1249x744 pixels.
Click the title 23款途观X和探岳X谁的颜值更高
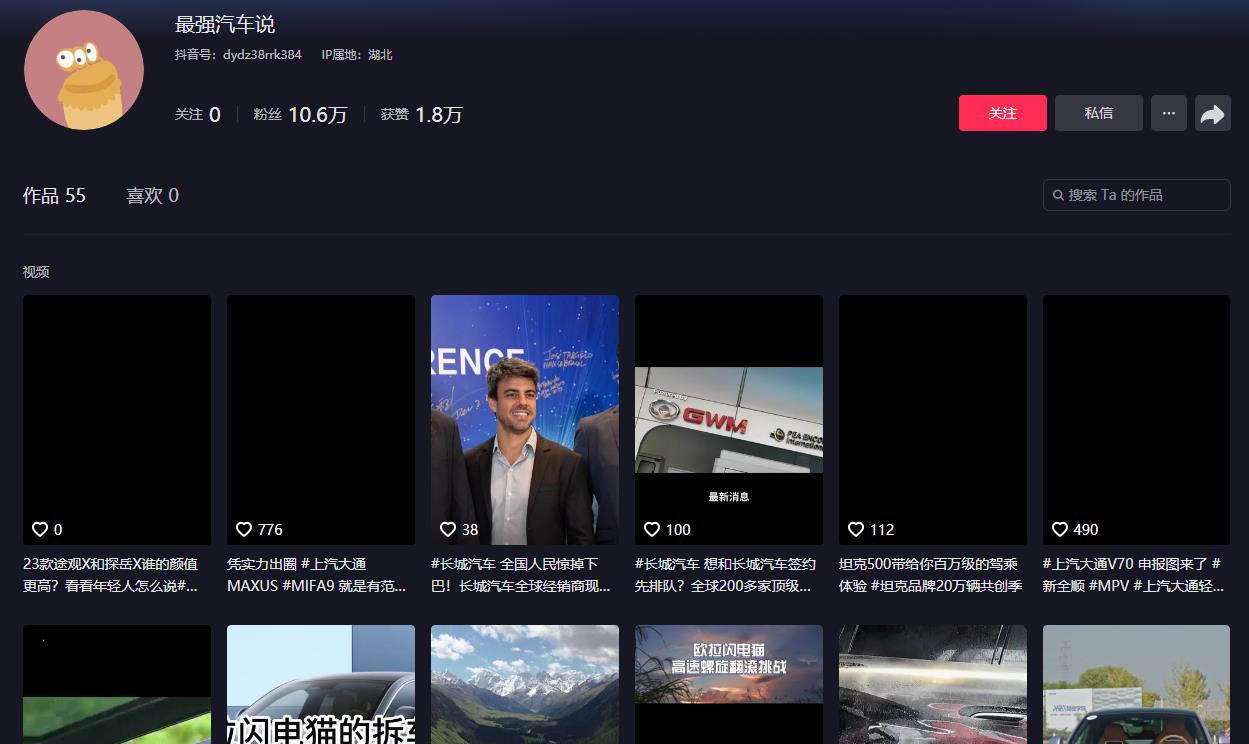(111, 575)
